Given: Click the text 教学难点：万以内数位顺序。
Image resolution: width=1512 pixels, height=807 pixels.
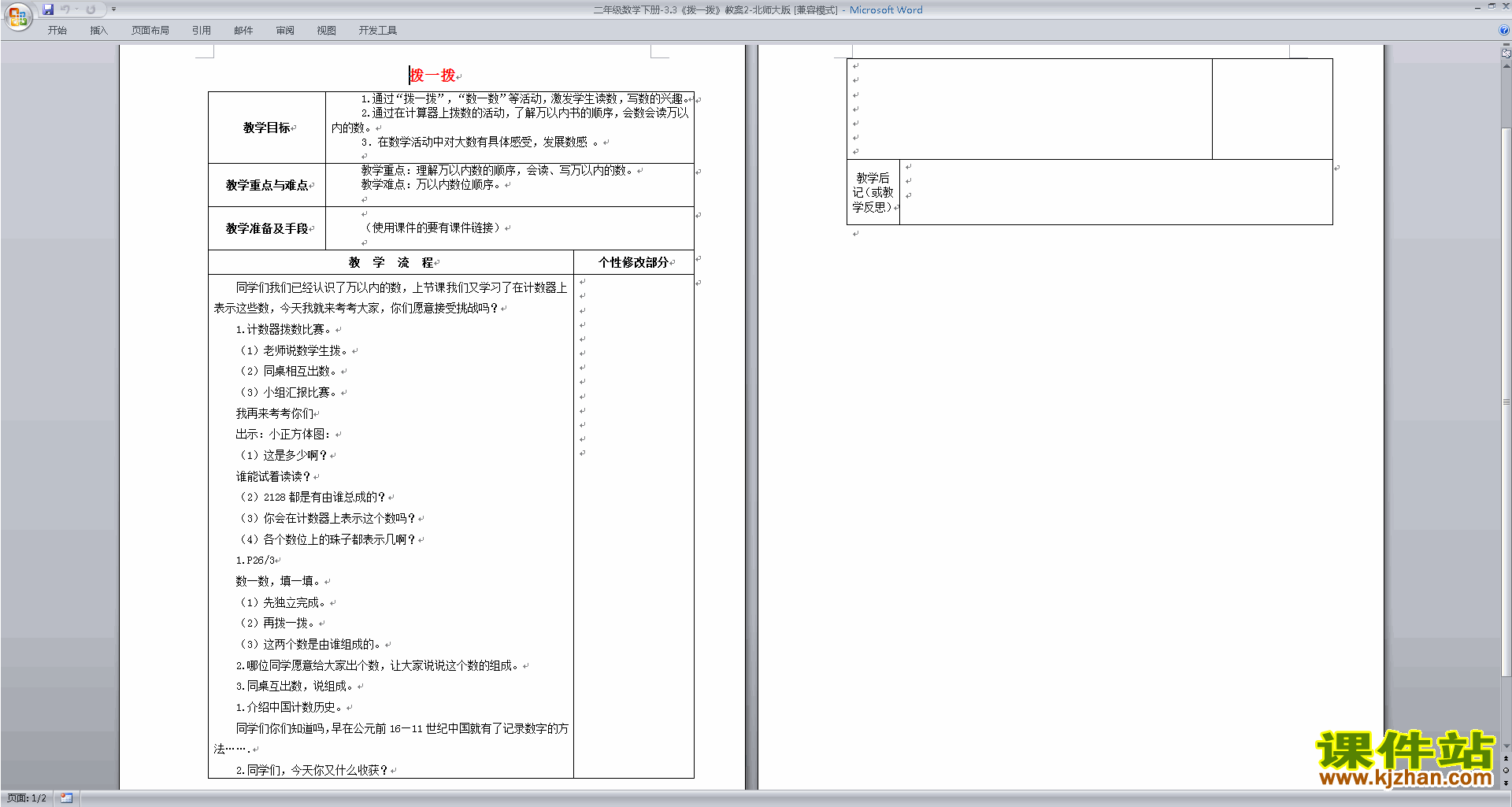Looking at the screenshot, I should [x=431, y=184].
